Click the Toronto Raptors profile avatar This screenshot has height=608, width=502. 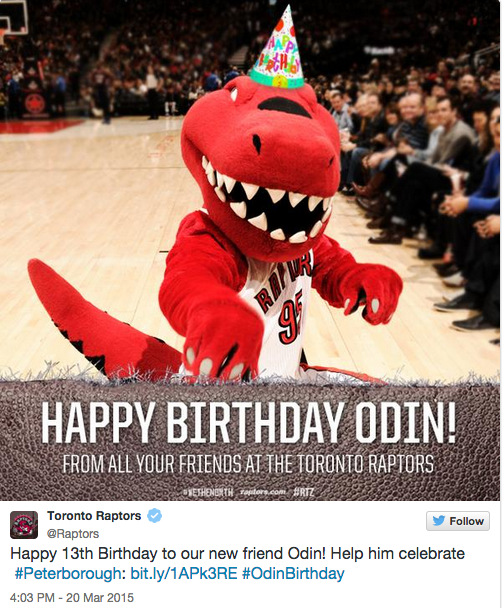point(24,525)
